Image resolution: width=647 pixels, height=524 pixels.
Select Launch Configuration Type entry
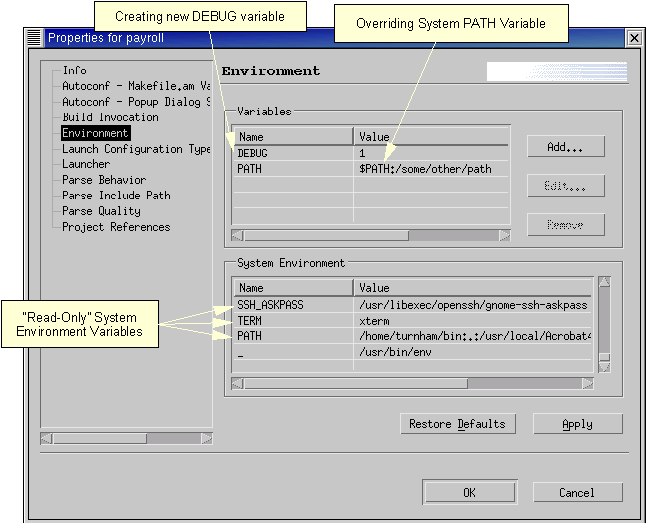tap(136, 149)
